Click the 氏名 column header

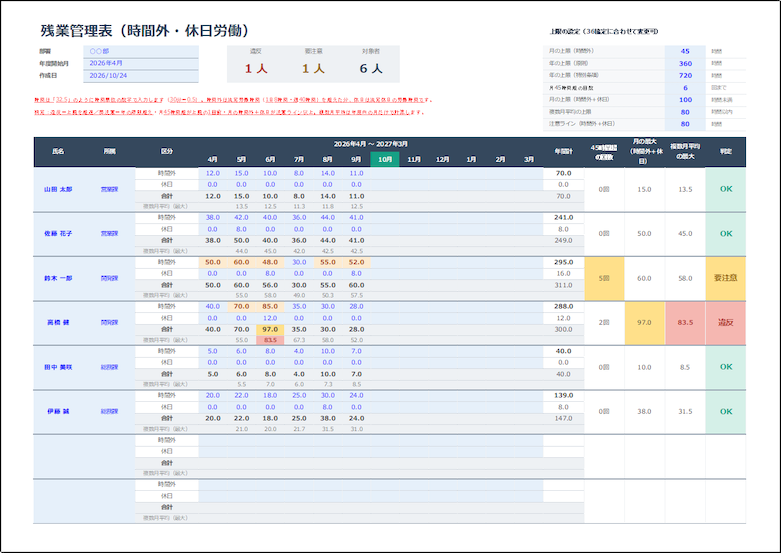tap(58, 151)
